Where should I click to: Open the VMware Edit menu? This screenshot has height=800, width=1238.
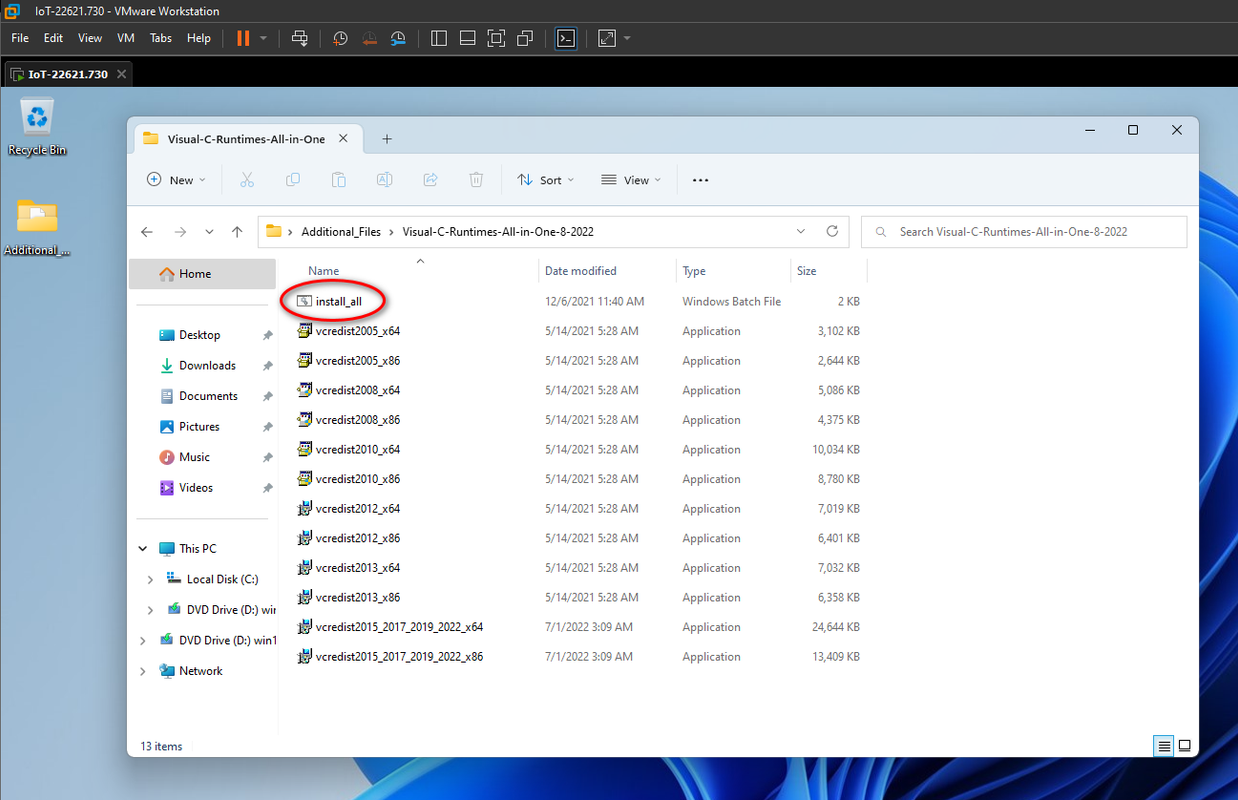click(53, 38)
